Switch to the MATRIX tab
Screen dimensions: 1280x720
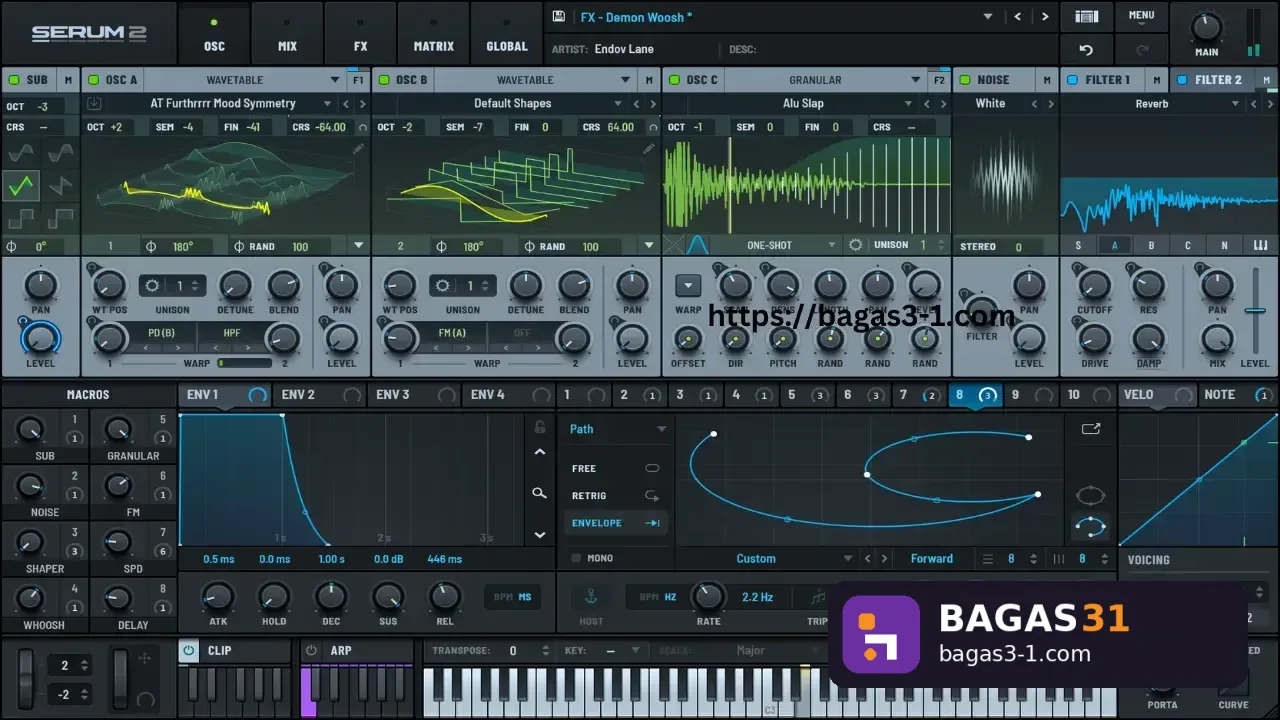coord(433,33)
